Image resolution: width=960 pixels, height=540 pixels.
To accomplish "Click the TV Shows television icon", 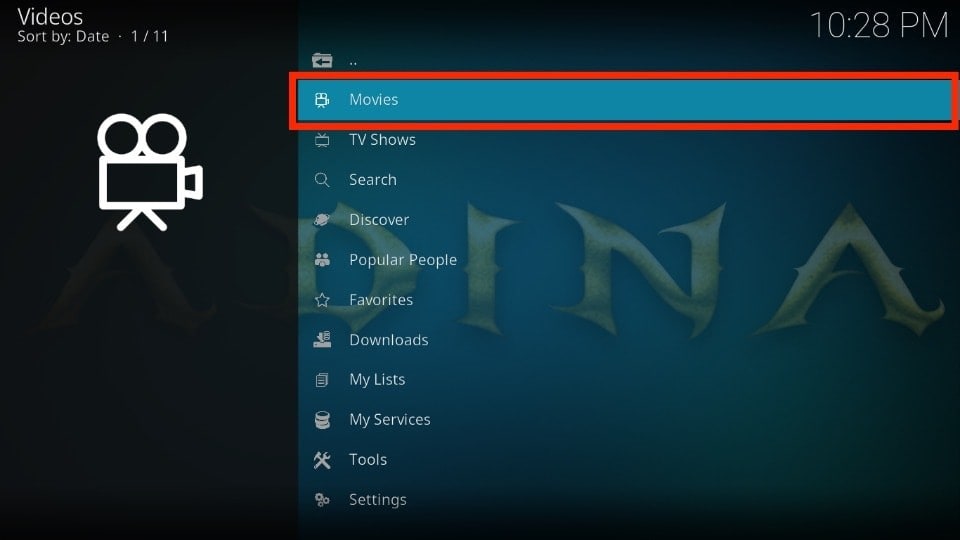I will click(x=322, y=140).
